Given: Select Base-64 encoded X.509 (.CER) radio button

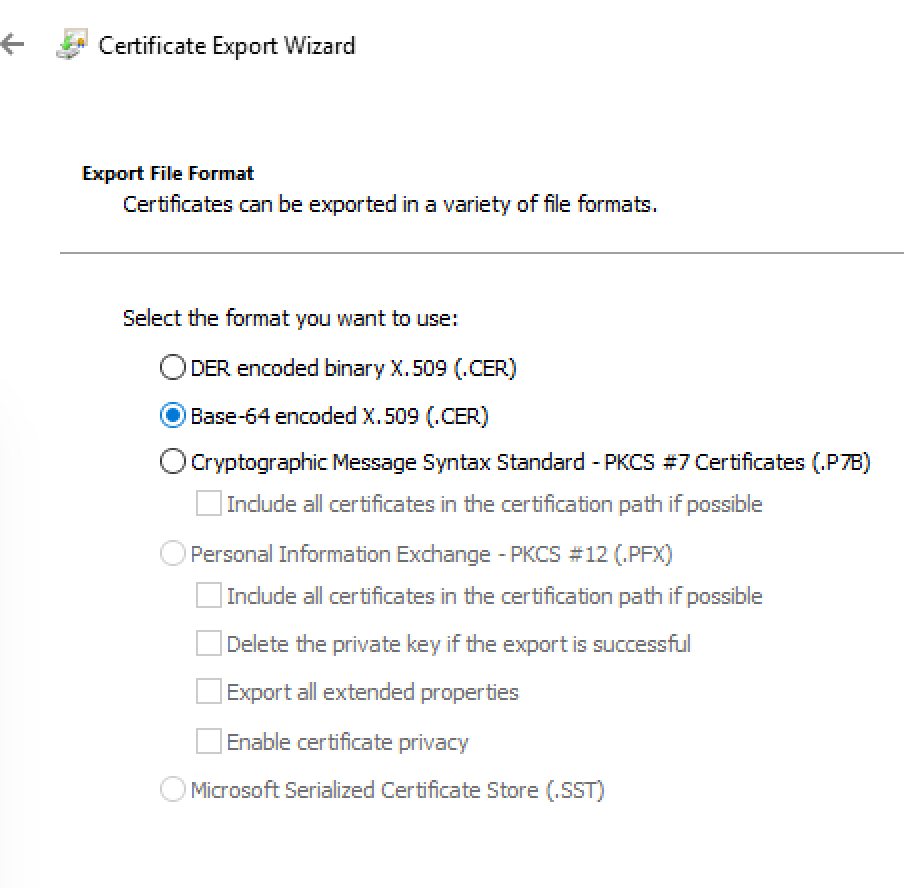Looking at the screenshot, I should (x=172, y=415).
